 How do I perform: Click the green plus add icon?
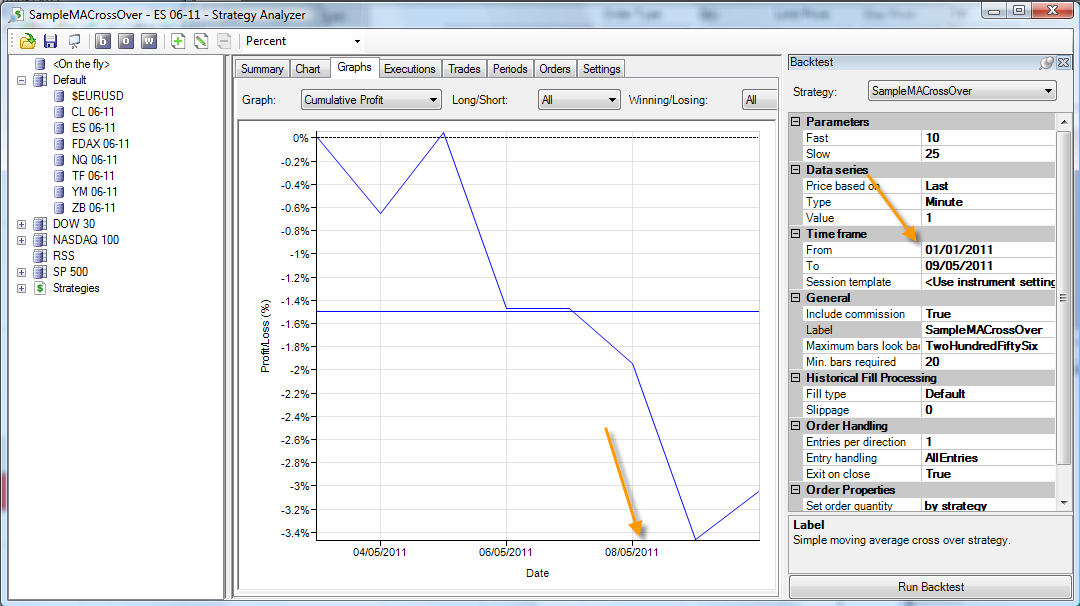click(x=178, y=41)
